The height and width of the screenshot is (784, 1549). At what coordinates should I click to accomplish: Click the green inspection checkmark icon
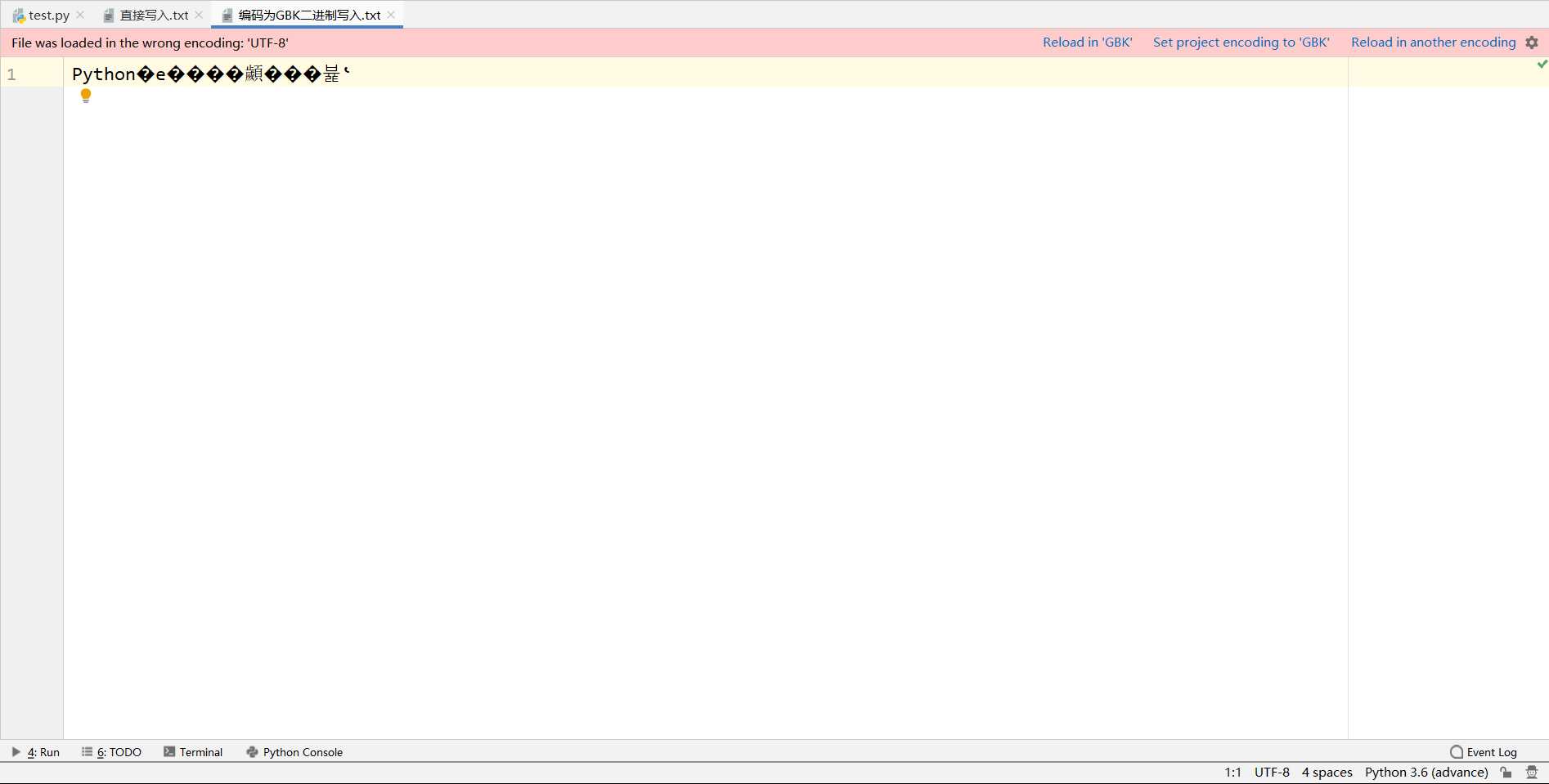1542,64
